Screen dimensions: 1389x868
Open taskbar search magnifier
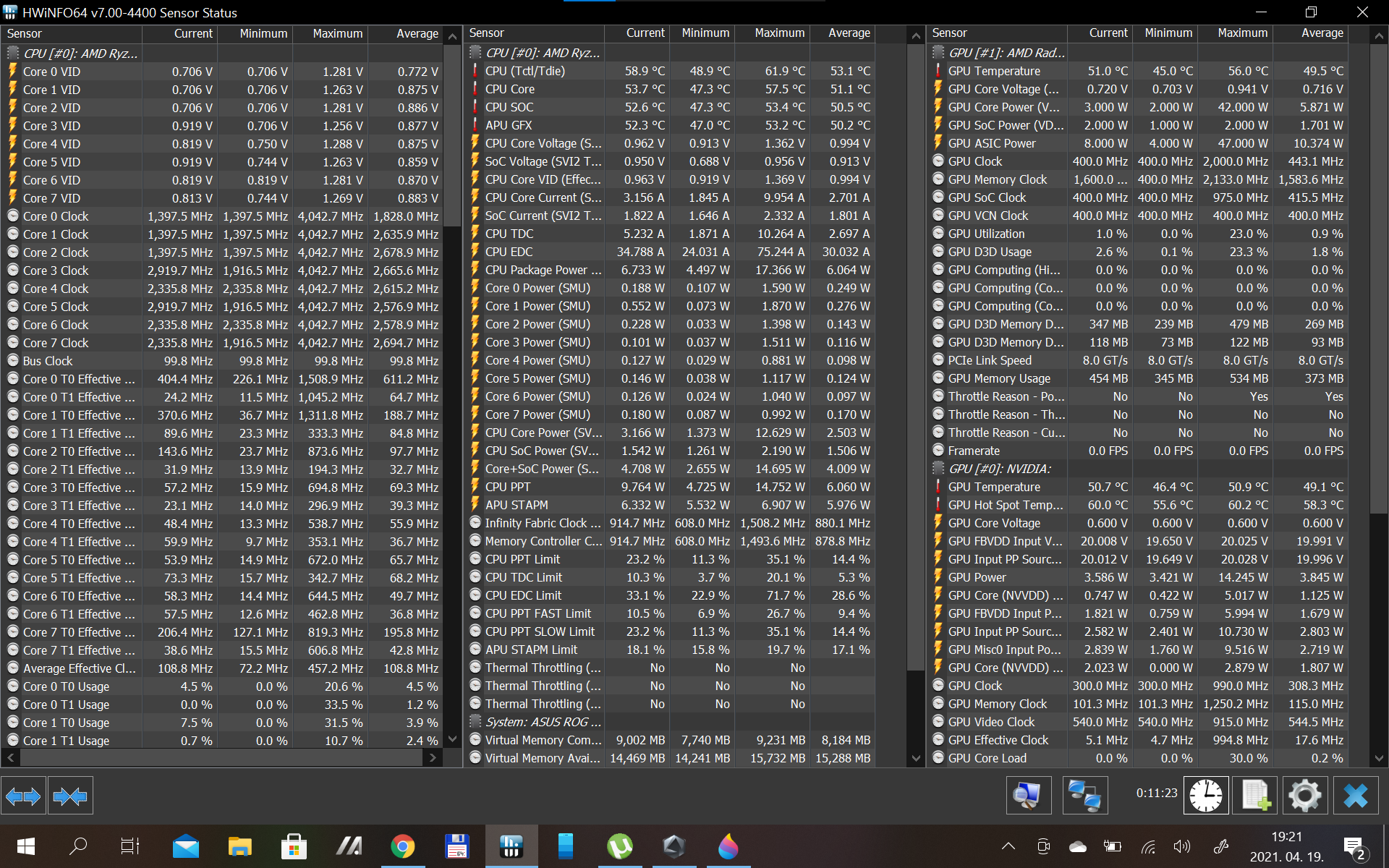[78, 846]
